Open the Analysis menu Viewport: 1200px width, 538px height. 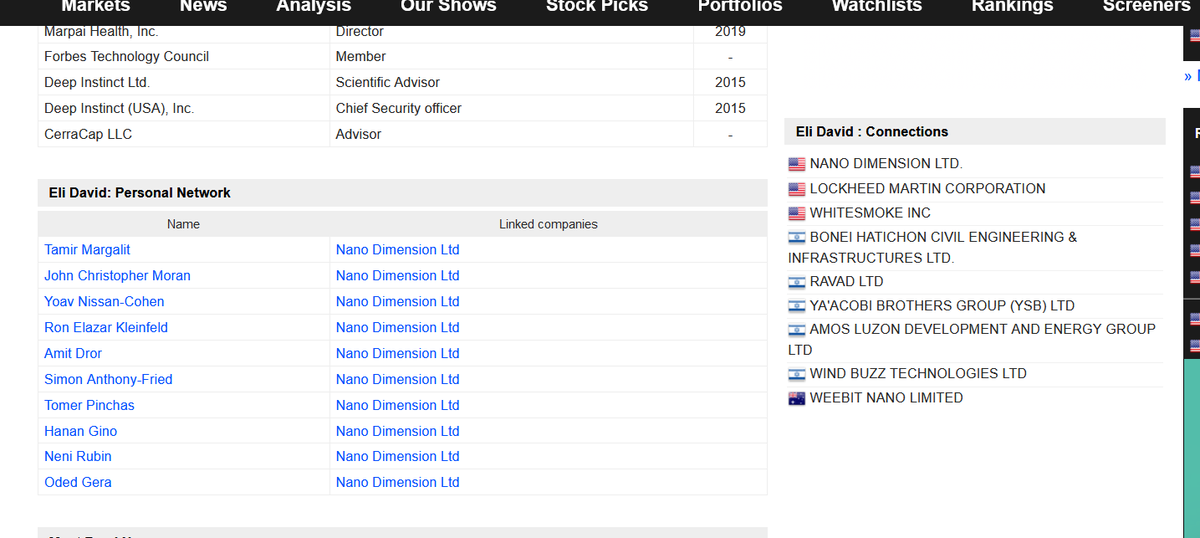click(x=314, y=7)
